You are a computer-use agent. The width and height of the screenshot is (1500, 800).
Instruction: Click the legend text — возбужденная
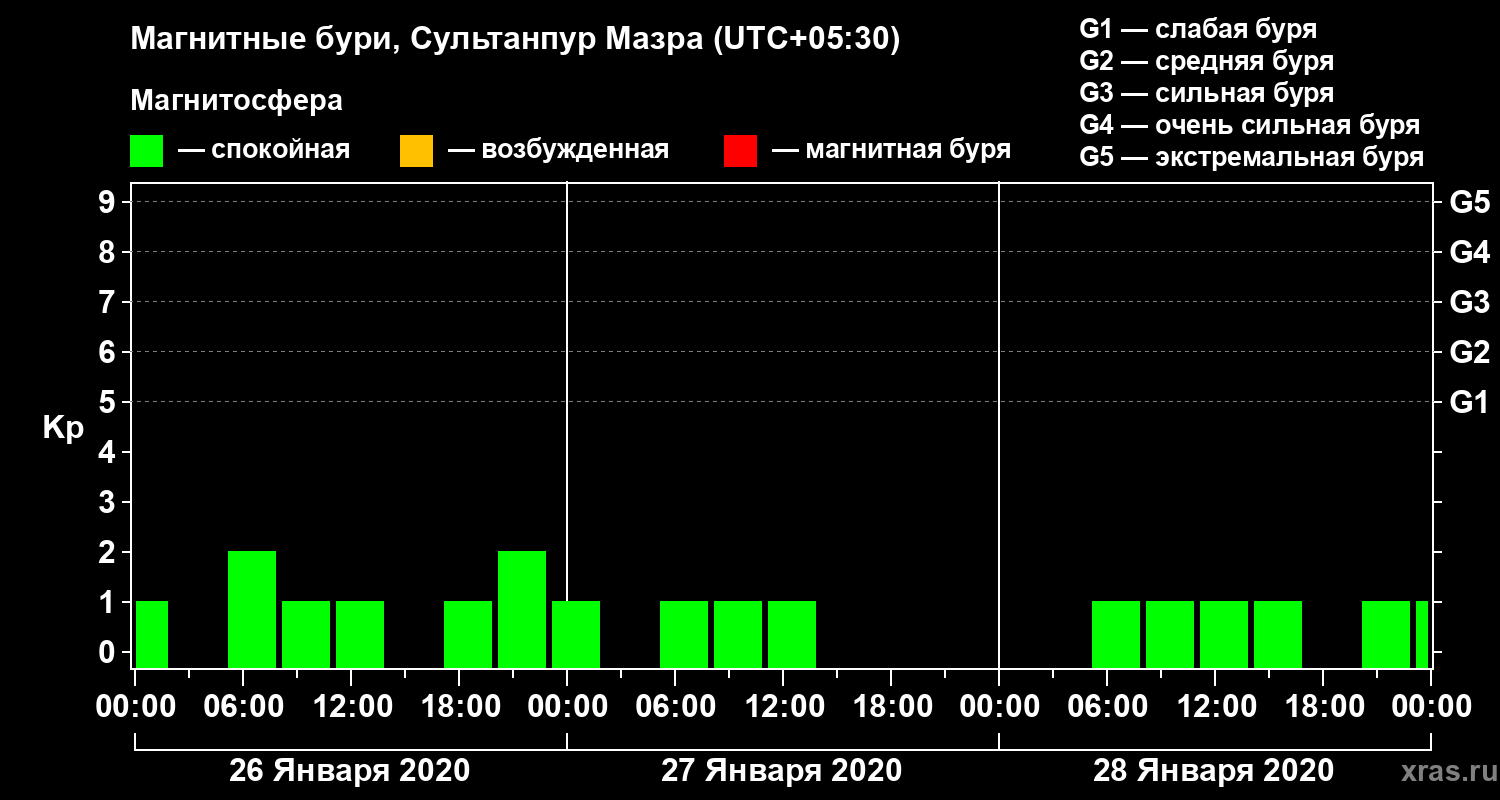tap(558, 151)
